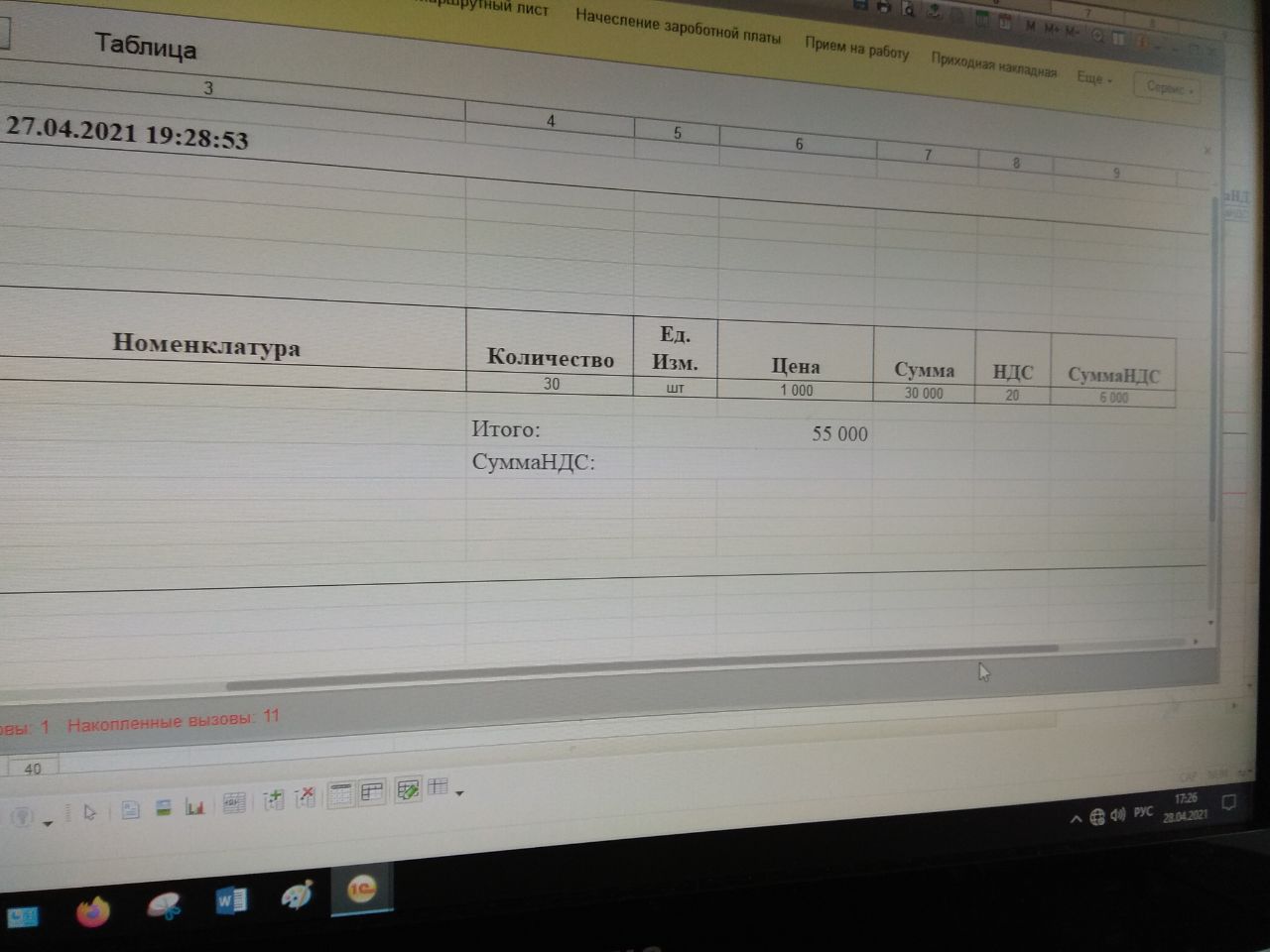Click the printer icon in title toolbar

point(883,7)
